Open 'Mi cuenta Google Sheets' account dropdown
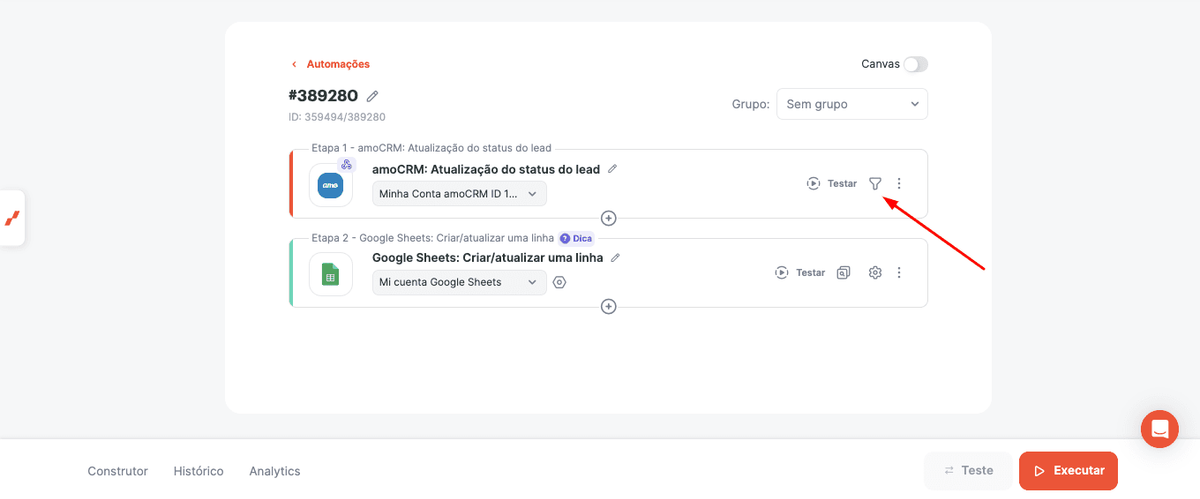Viewport: 1200px width, 499px height. [459, 283]
